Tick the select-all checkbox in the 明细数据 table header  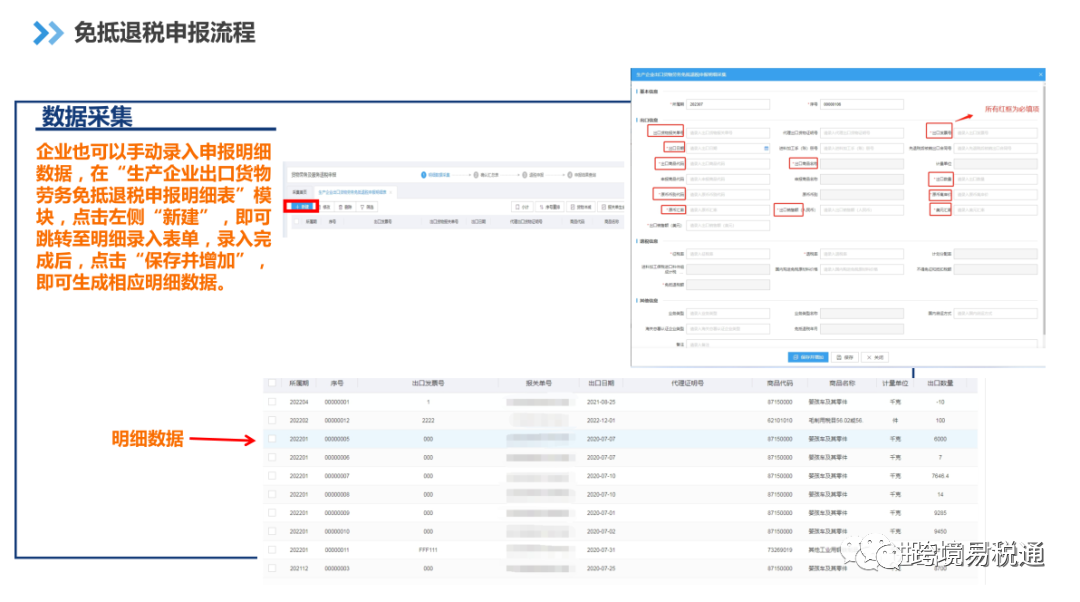click(x=272, y=383)
